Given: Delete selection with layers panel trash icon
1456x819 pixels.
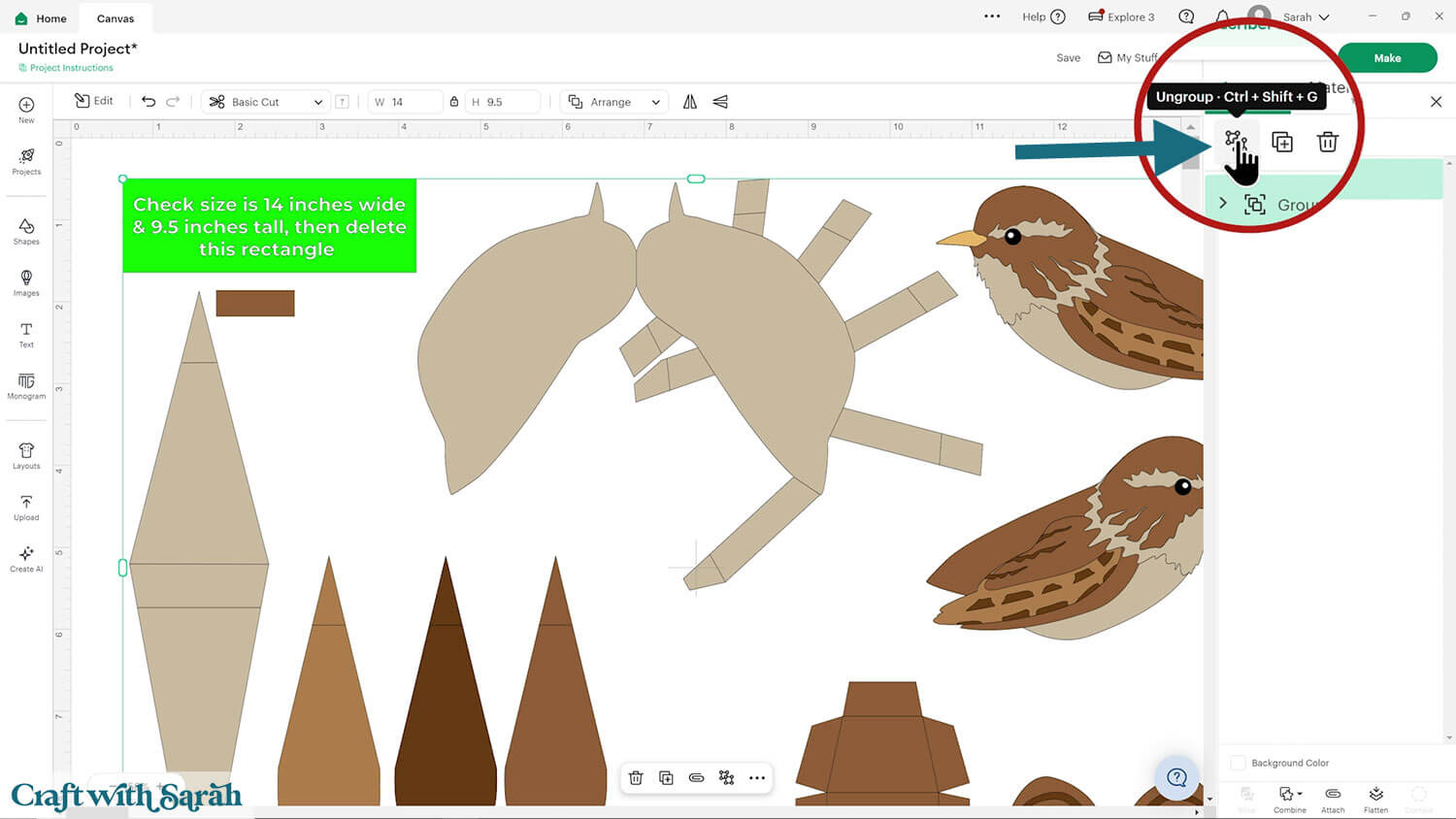Looking at the screenshot, I should (x=1327, y=143).
